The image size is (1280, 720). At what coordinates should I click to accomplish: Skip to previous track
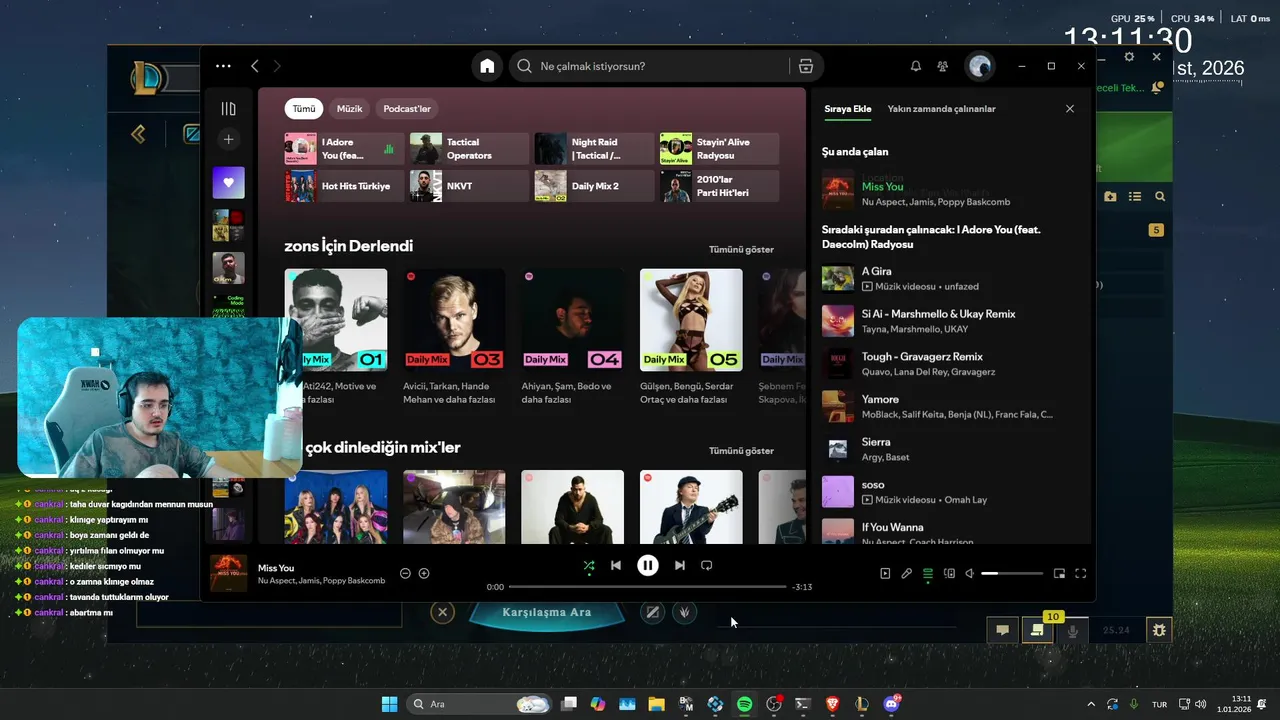[616, 565]
